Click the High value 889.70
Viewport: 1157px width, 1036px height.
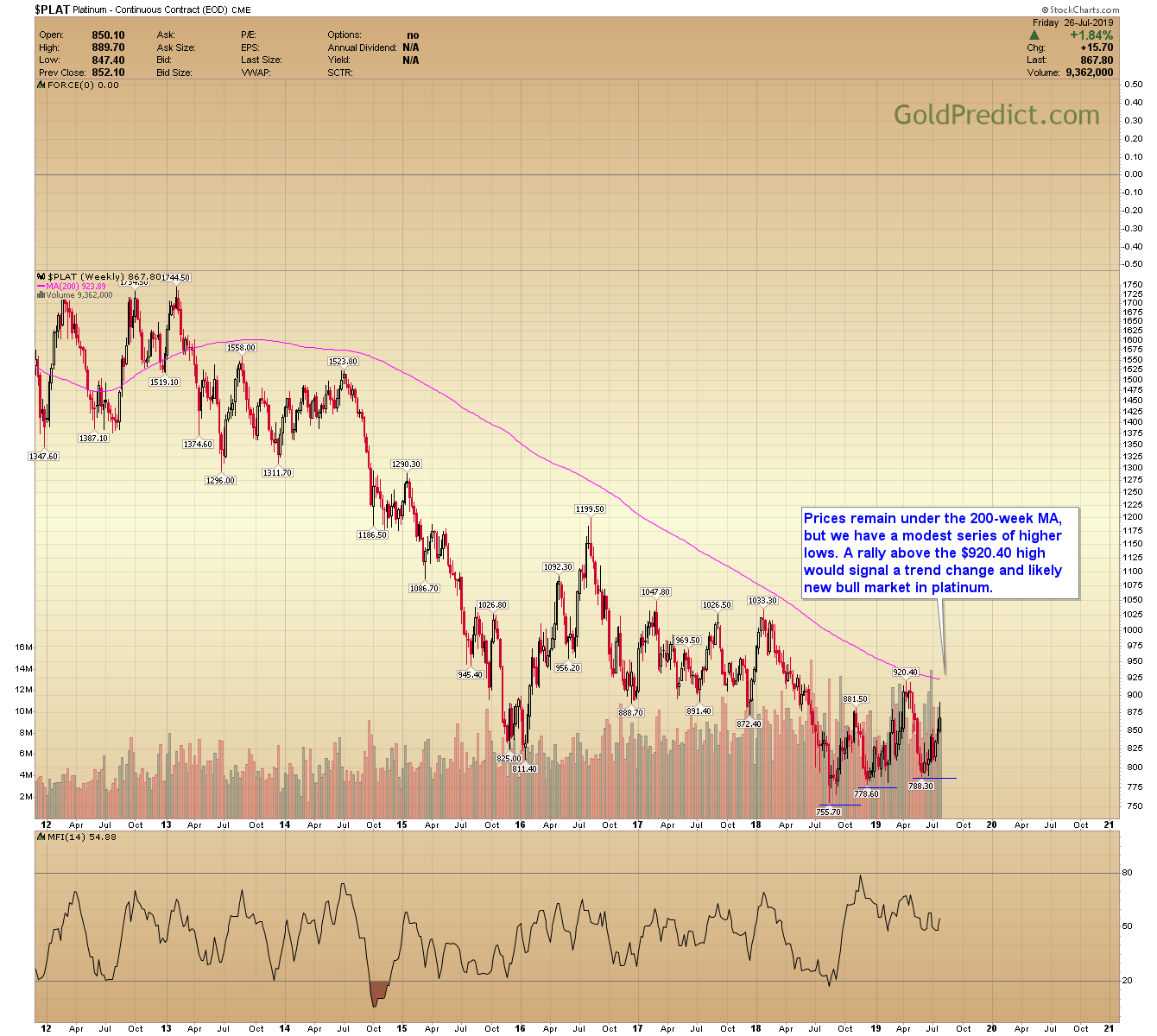click(x=109, y=47)
